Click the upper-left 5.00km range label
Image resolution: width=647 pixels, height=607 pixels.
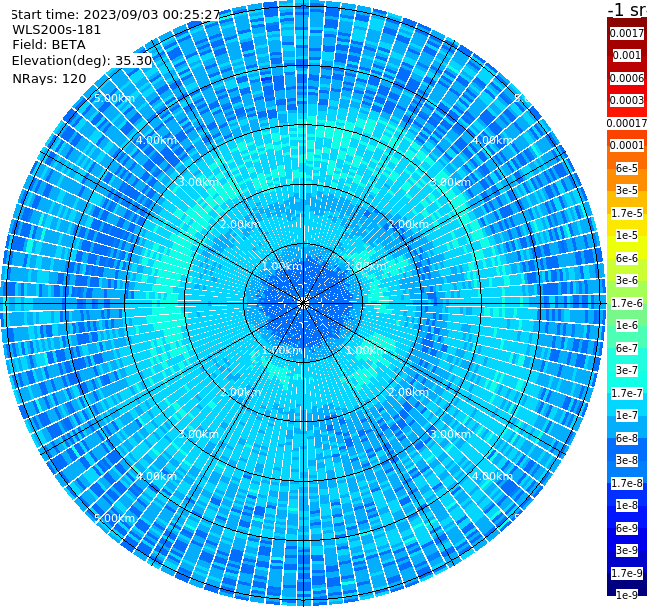114,98
